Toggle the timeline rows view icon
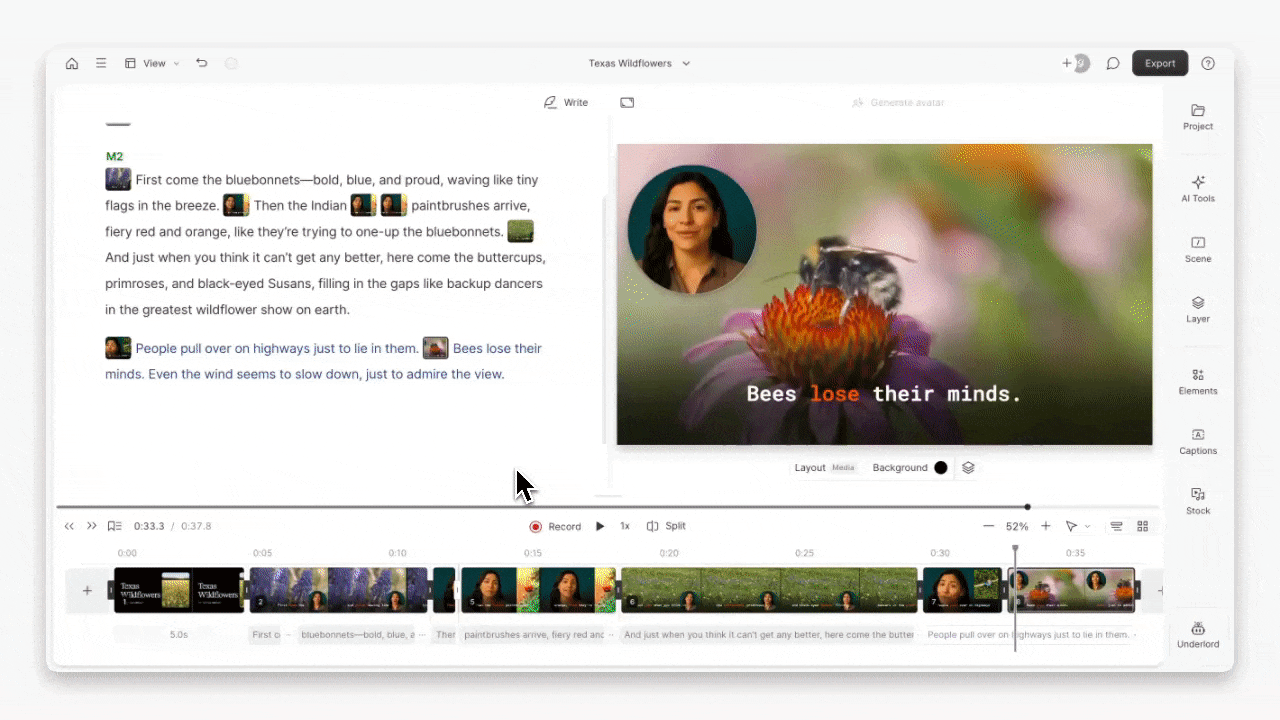1280x720 pixels. (x=1117, y=526)
